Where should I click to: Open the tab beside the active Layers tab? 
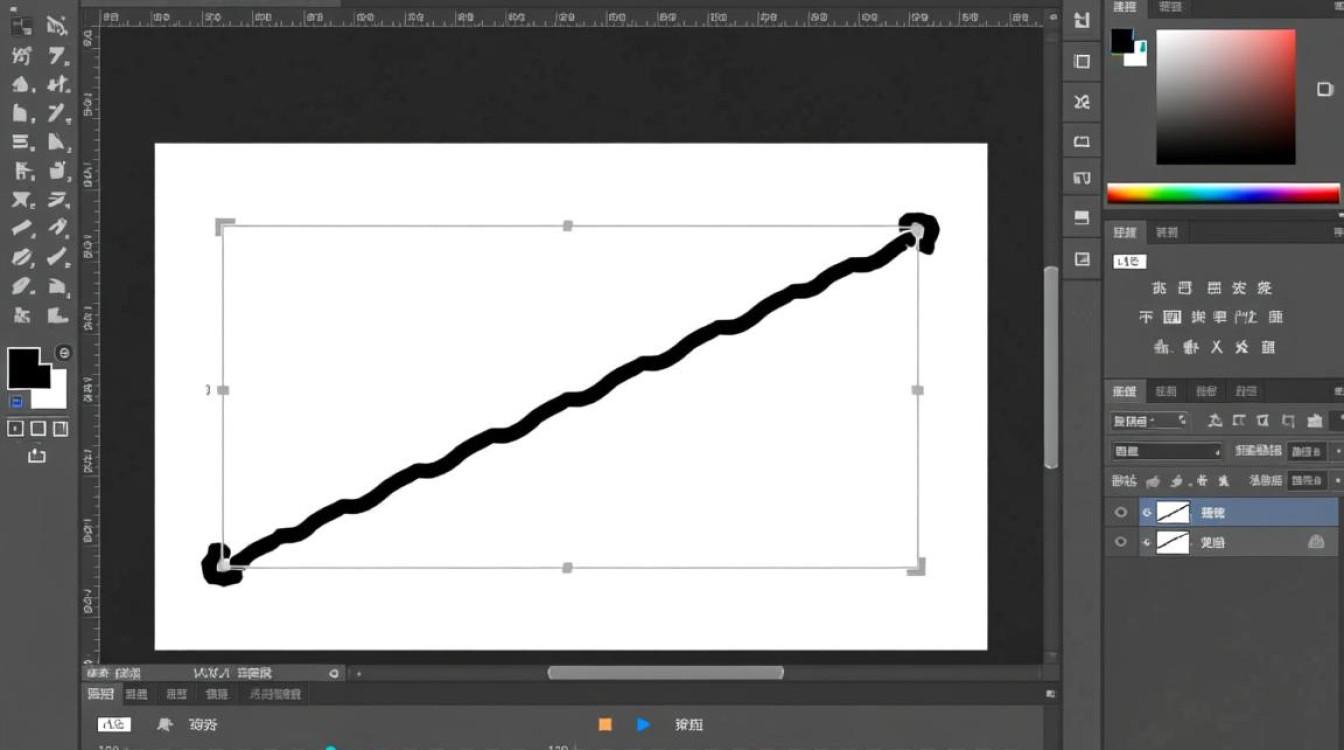(1166, 391)
